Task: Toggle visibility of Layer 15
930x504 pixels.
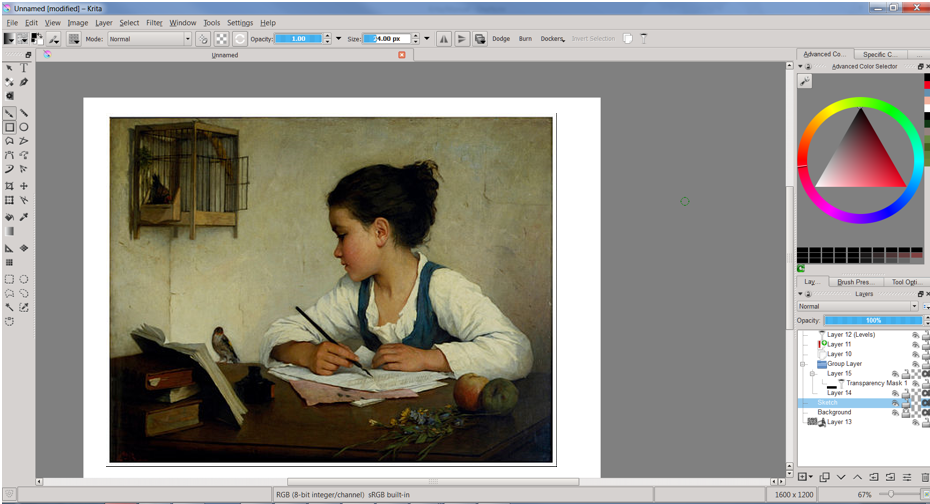Action: point(896,374)
